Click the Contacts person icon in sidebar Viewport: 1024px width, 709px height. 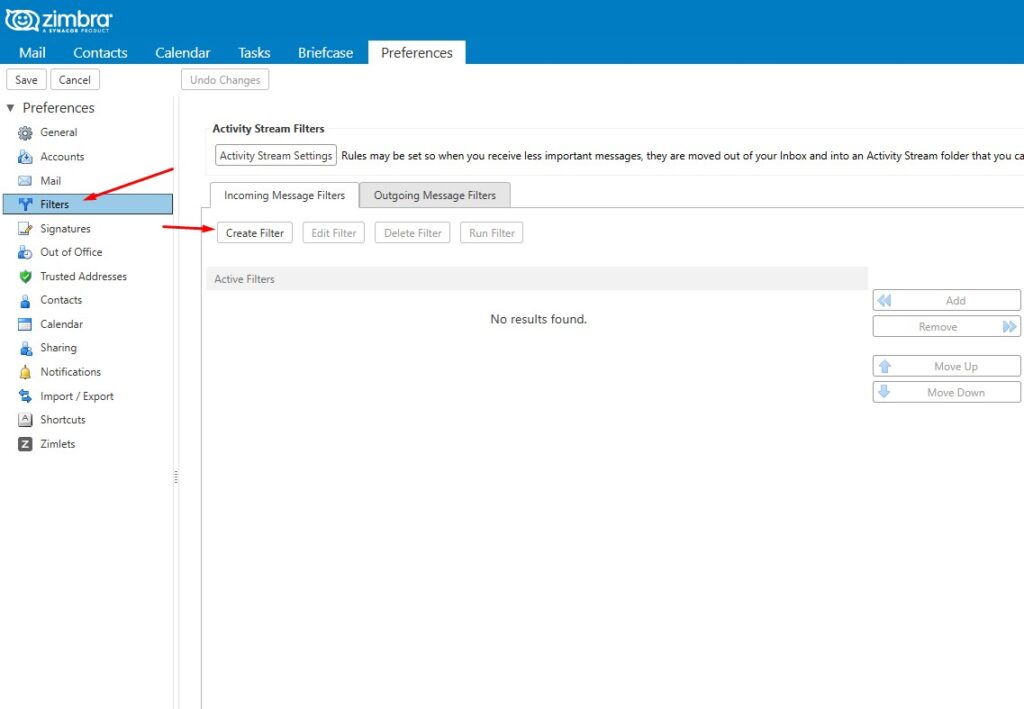click(x=25, y=300)
